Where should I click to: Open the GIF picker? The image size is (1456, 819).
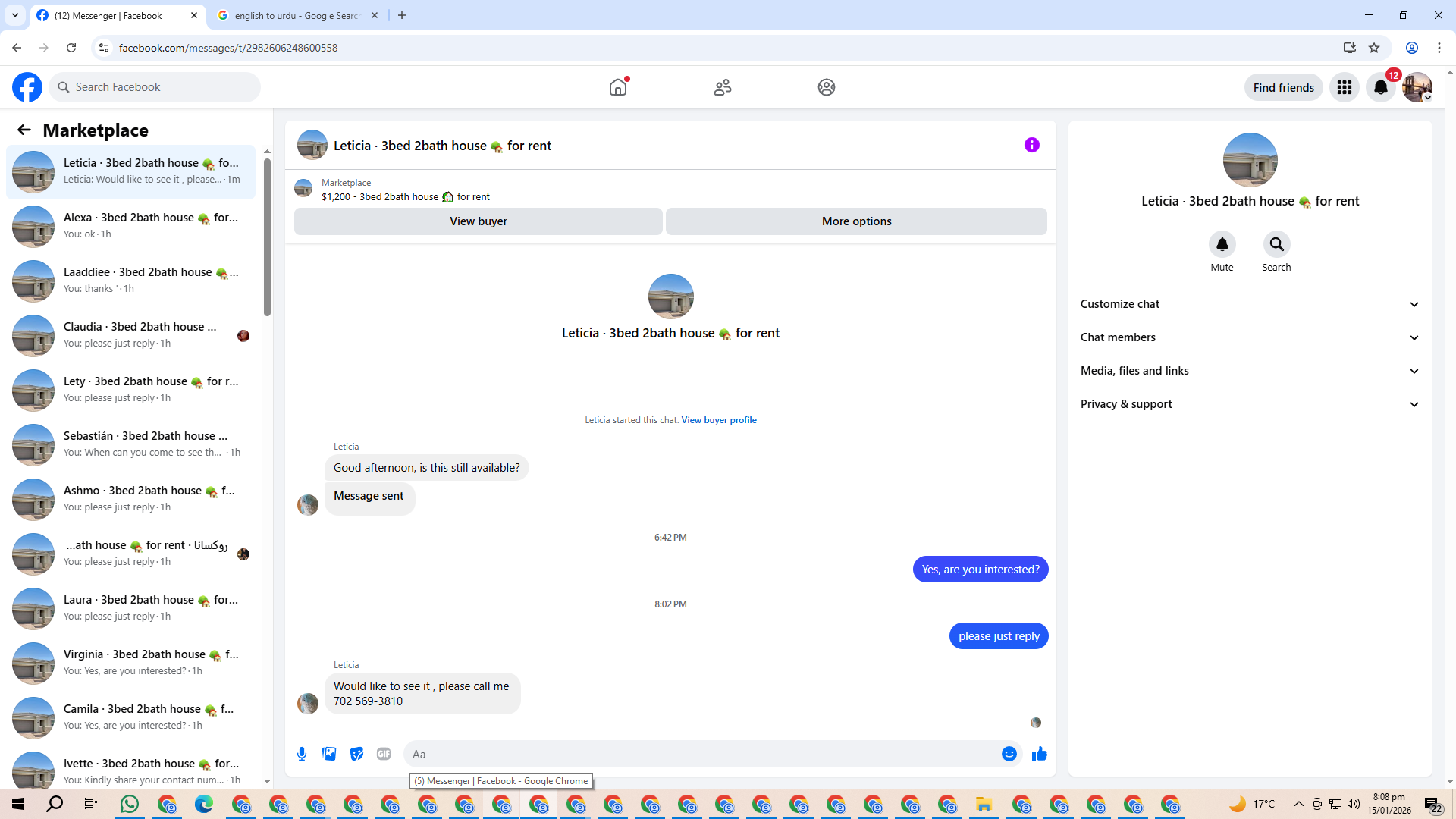[384, 754]
